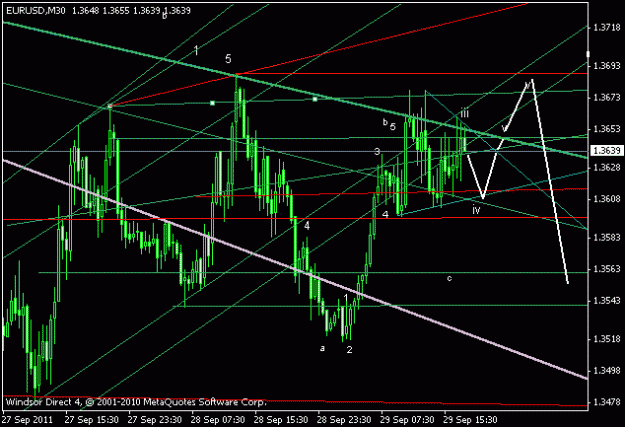The image size is (625, 427).
Task: Select the thick pink descending trendline
Action: (295, 270)
